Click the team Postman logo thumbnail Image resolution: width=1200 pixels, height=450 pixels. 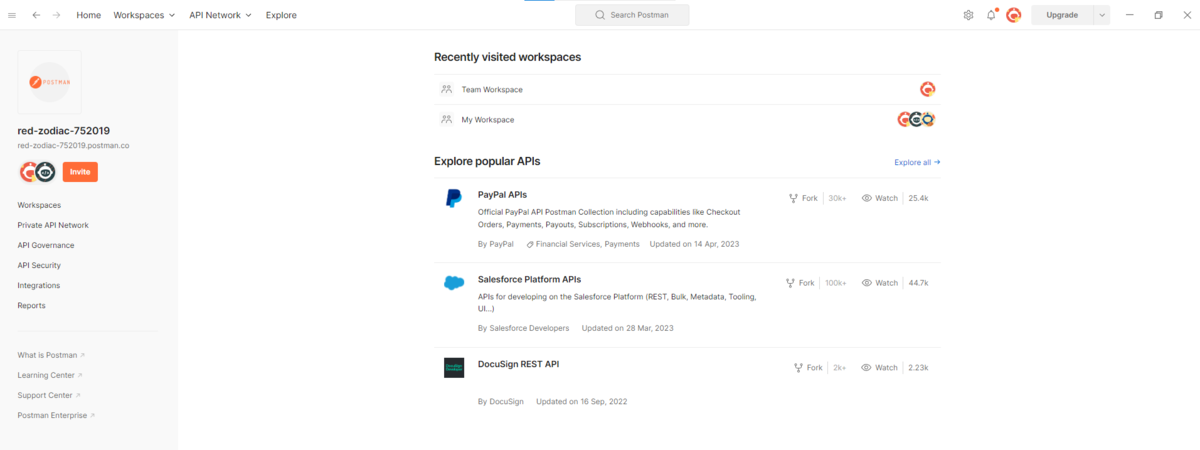49,82
